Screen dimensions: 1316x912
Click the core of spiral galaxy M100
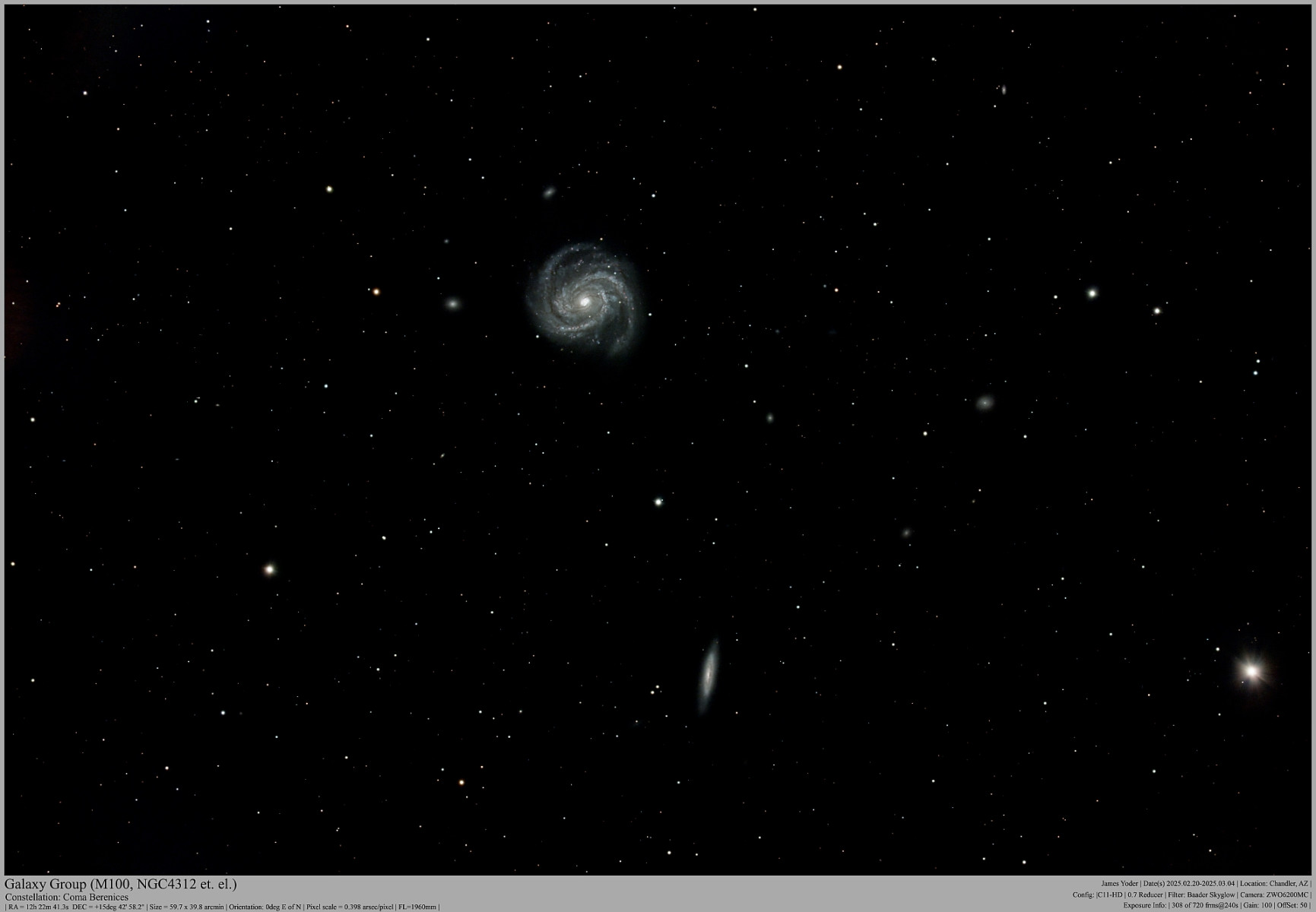pos(584,302)
